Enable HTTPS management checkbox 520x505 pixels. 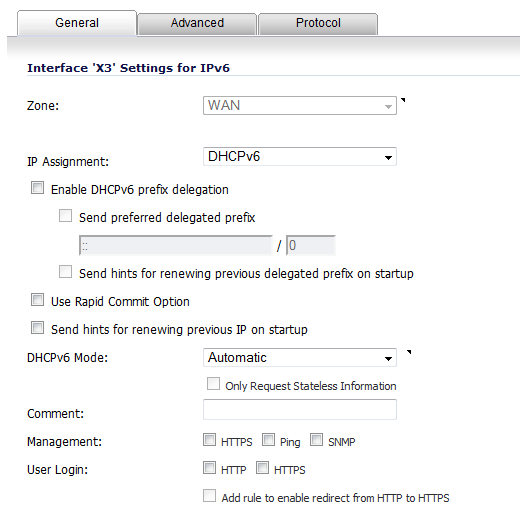(x=209, y=440)
